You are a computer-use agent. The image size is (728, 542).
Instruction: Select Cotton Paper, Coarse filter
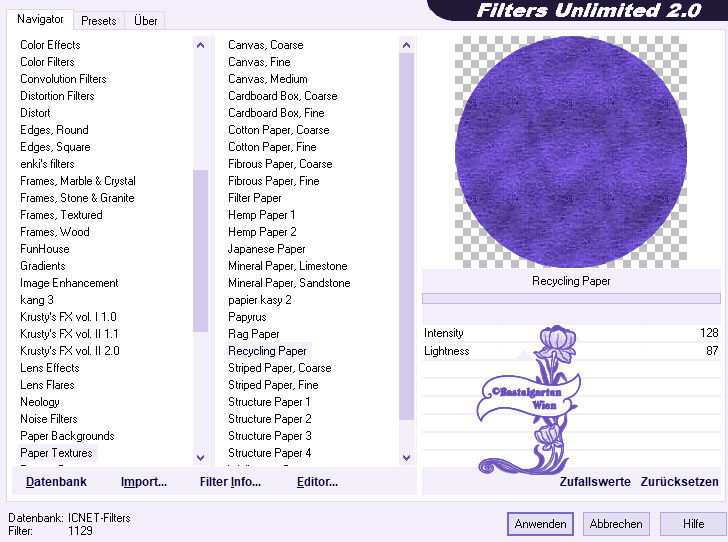click(x=279, y=130)
